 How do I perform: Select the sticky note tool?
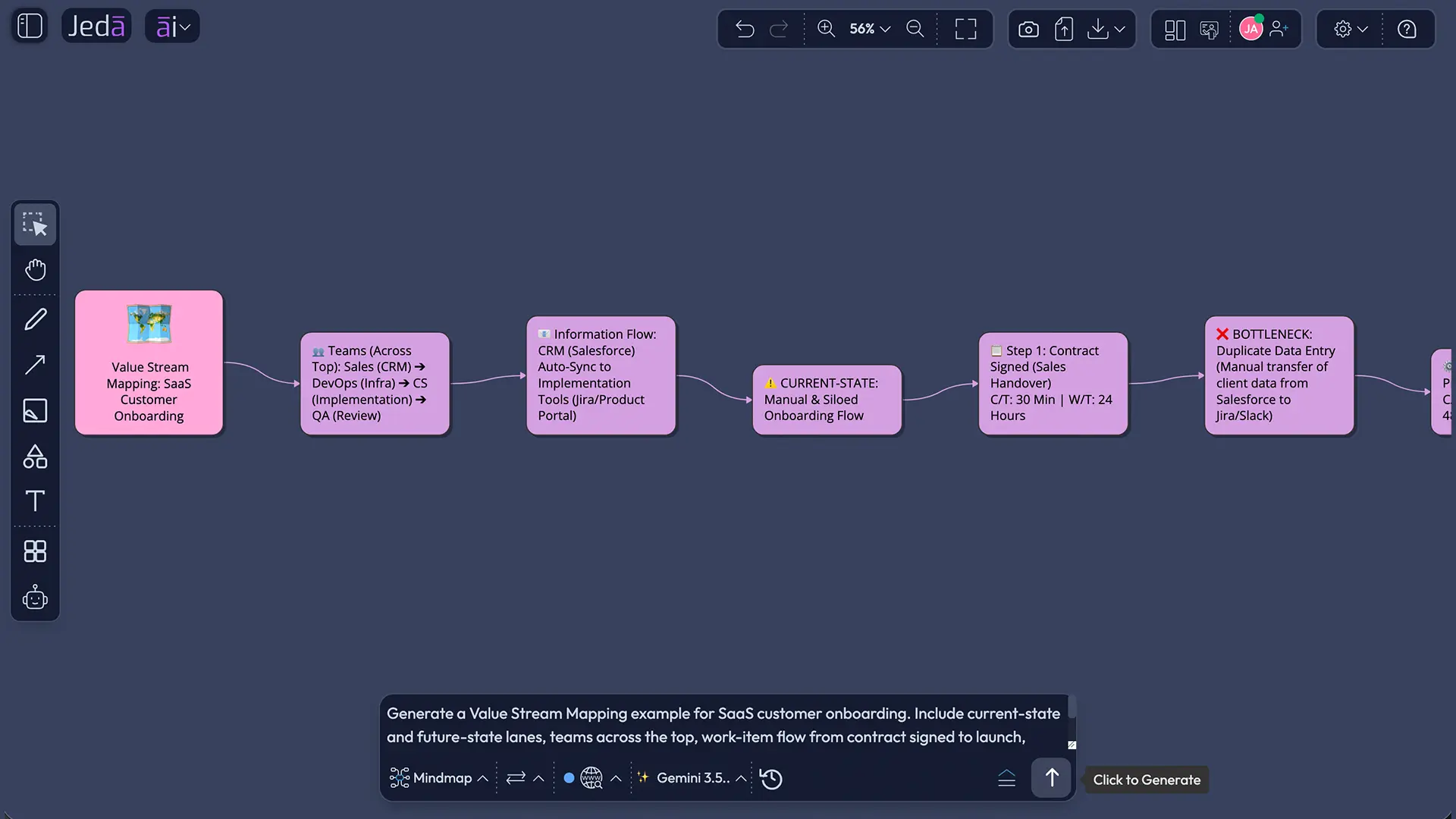click(35, 410)
